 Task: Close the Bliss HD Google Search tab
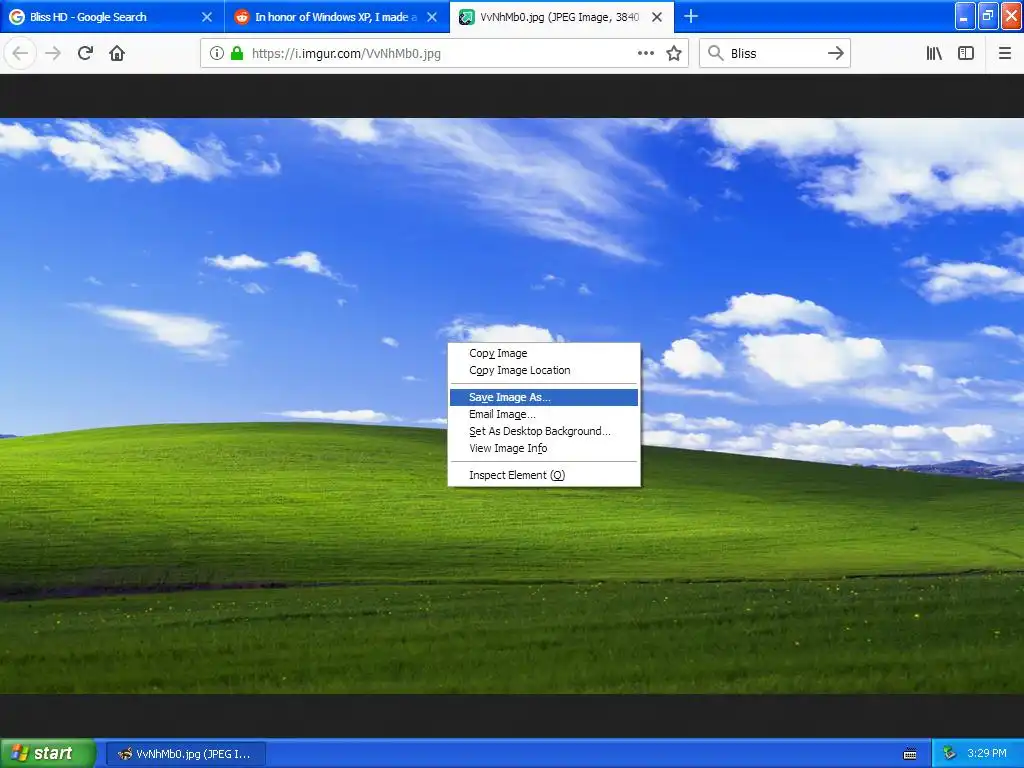pos(207,17)
